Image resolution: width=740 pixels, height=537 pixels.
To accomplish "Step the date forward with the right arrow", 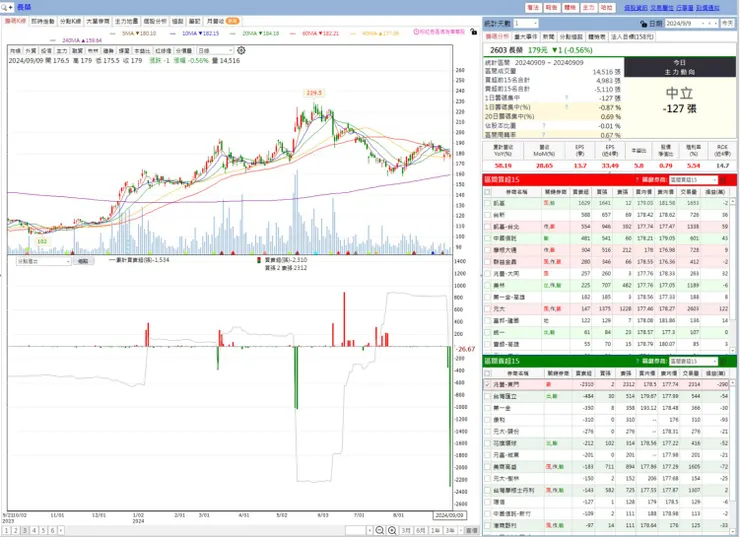I will (x=715, y=24).
